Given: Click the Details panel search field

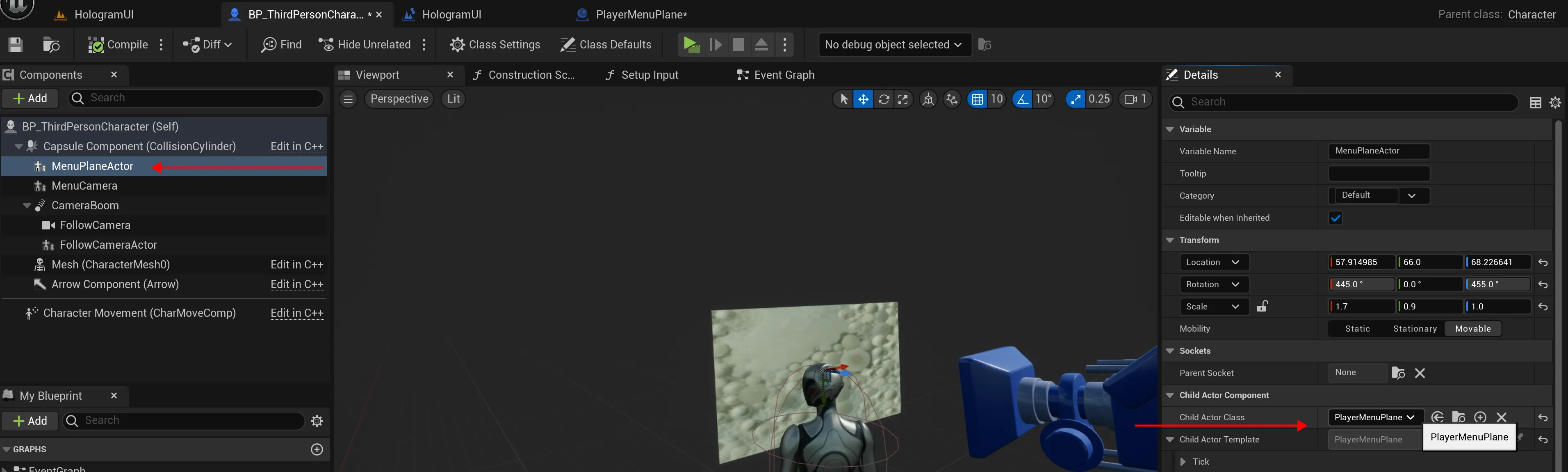Looking at the screenshot, I should (x=1339, y=102).
